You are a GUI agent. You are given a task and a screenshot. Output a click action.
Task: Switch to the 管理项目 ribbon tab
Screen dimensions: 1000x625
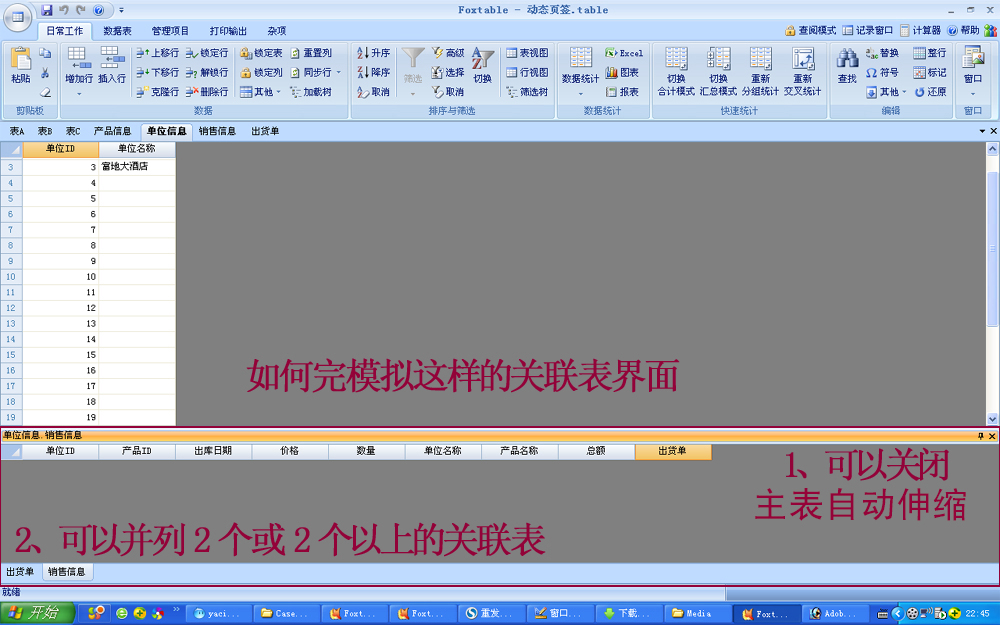coord(170,31)
